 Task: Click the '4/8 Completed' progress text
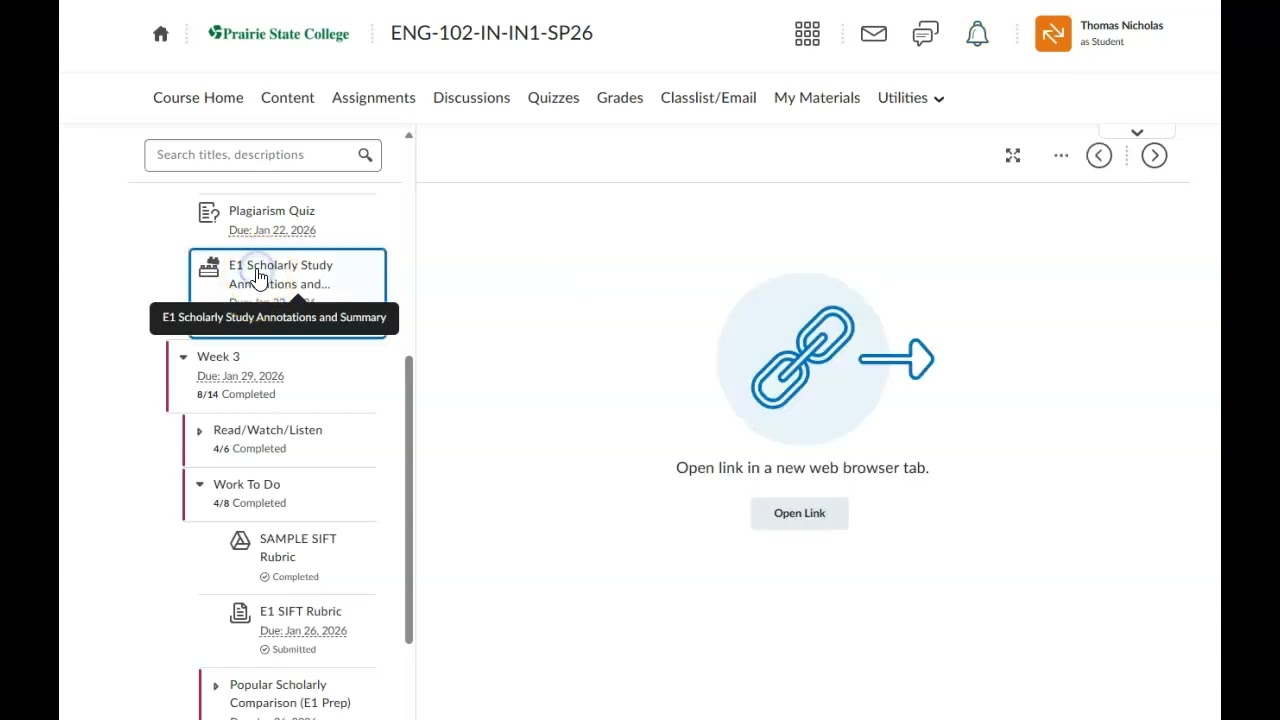click(x=249, y=503)
